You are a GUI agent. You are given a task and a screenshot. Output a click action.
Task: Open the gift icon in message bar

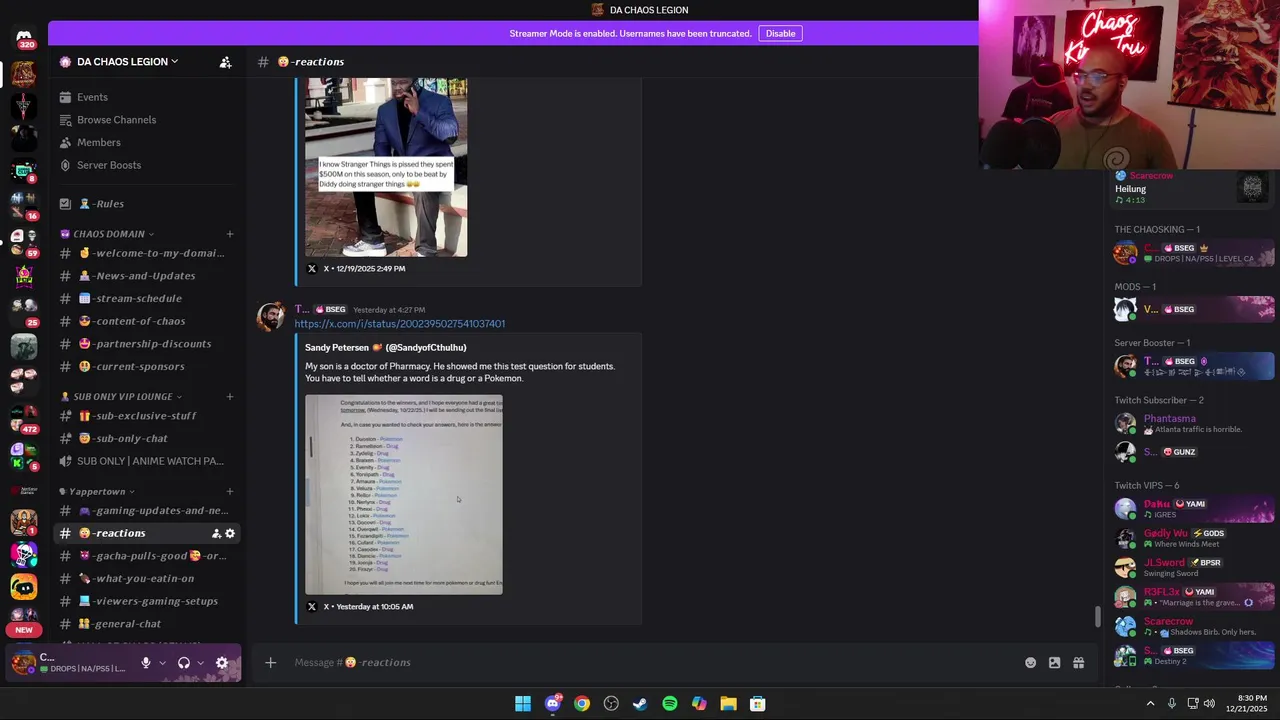click(x=1078, y=663)
